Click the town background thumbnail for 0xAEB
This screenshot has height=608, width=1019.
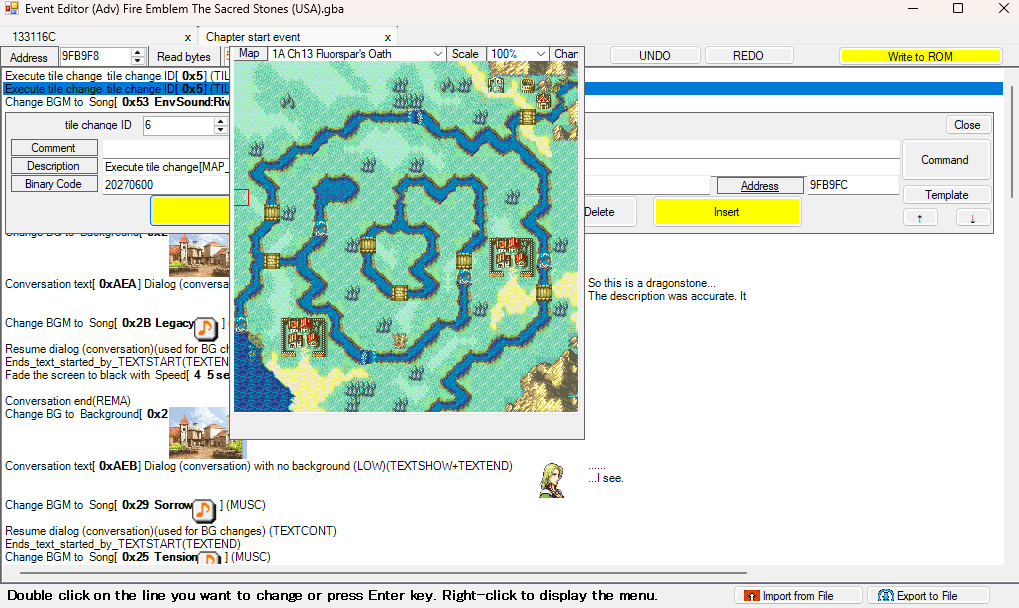pyautogui.click(x=207, y=433)
